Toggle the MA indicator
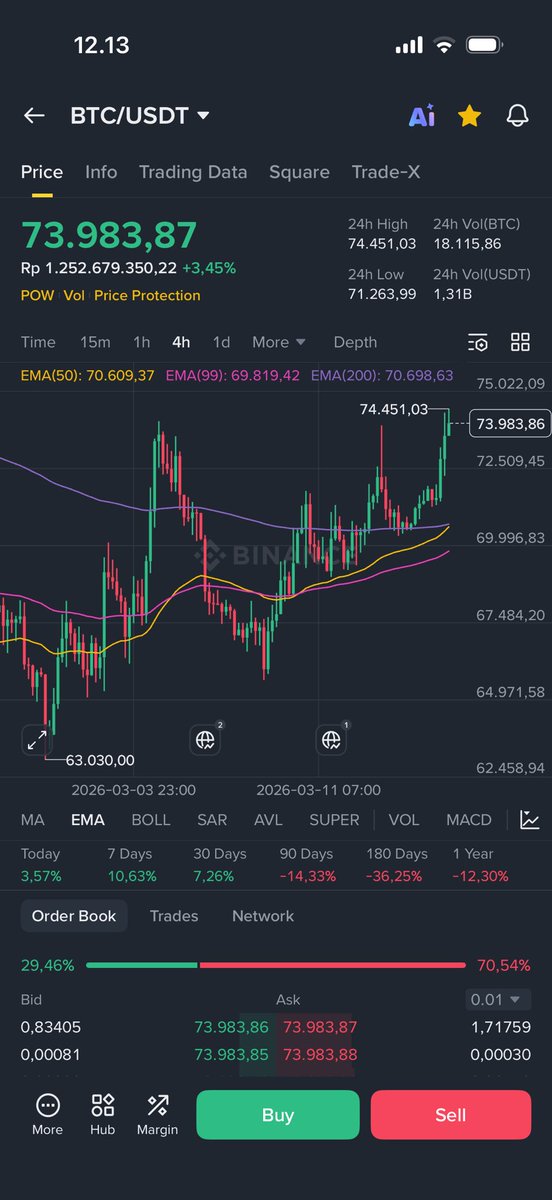The image size is (552, 1200). [33, 820]
